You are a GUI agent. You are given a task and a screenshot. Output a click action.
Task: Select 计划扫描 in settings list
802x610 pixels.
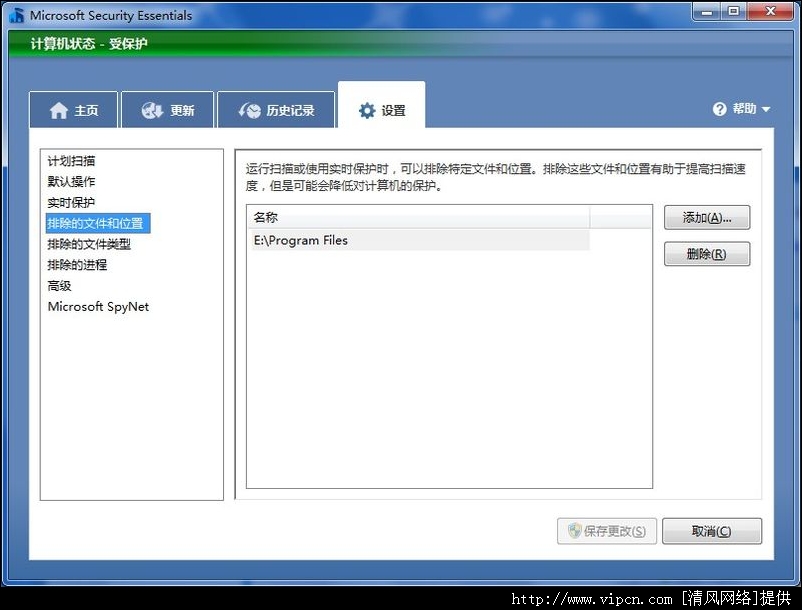(x=71, y=161)
